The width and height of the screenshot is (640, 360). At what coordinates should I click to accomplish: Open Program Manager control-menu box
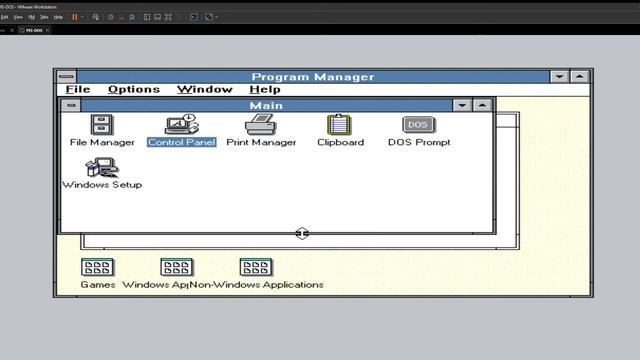click(x=67, y=76)
